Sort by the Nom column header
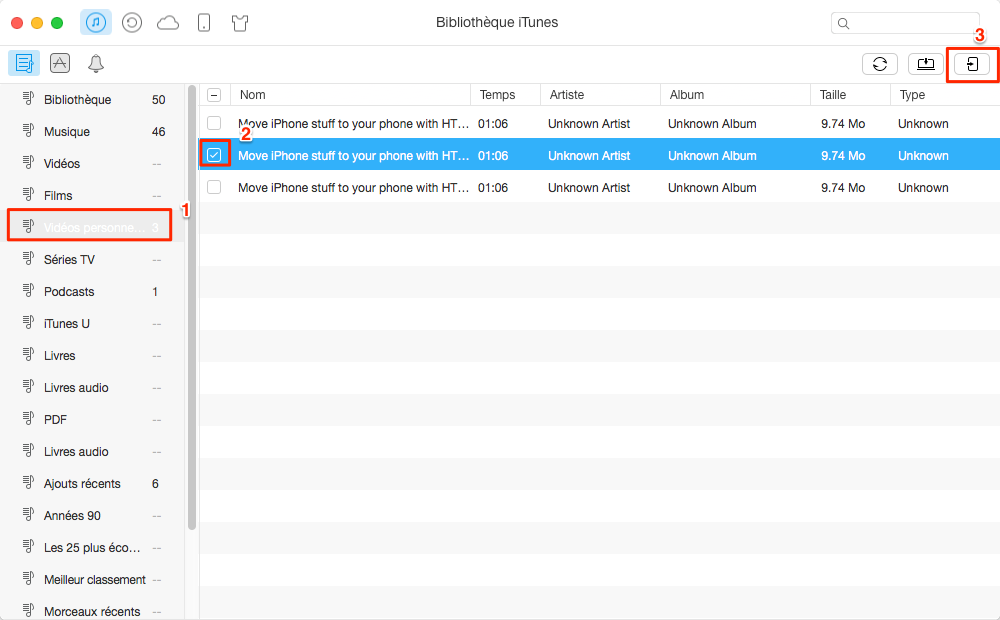The height and width of the screenshot is (620, 1000). [x=350, y=95]
